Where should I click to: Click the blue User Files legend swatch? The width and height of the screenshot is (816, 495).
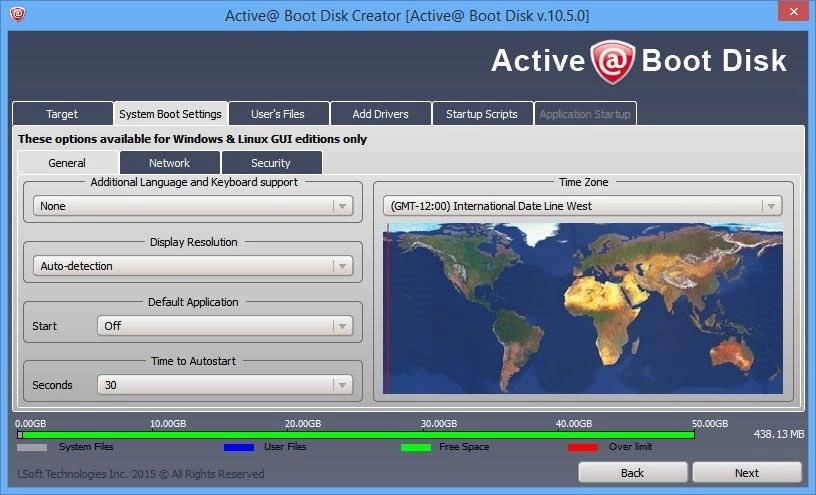239,447
